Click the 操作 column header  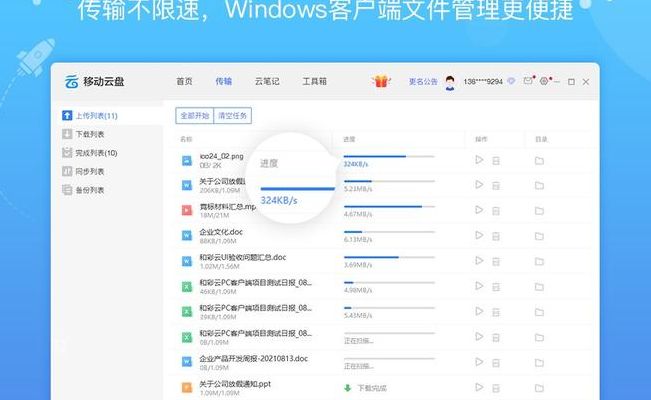click(481, 139)
